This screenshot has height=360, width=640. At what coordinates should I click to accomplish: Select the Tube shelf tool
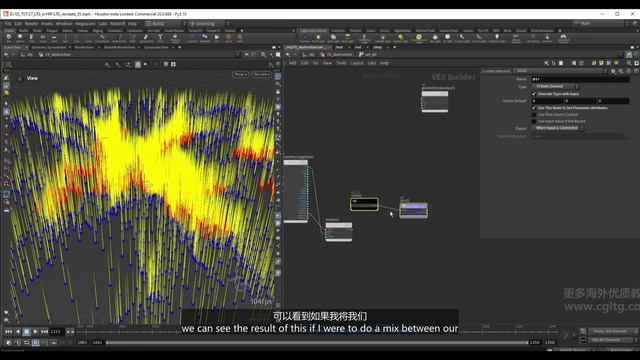[31, 38]
